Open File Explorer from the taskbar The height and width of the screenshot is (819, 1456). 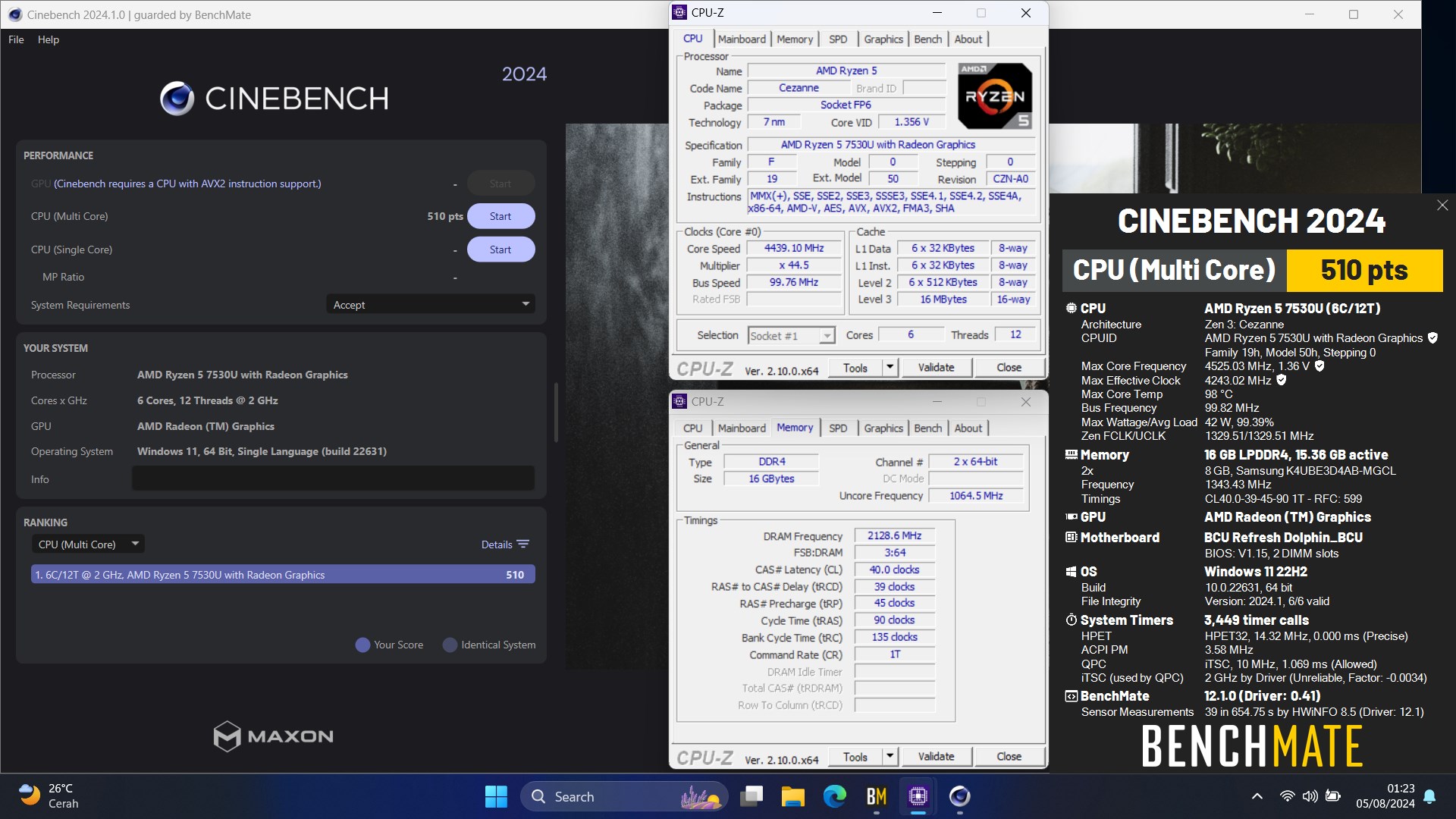tap(792, 796)
